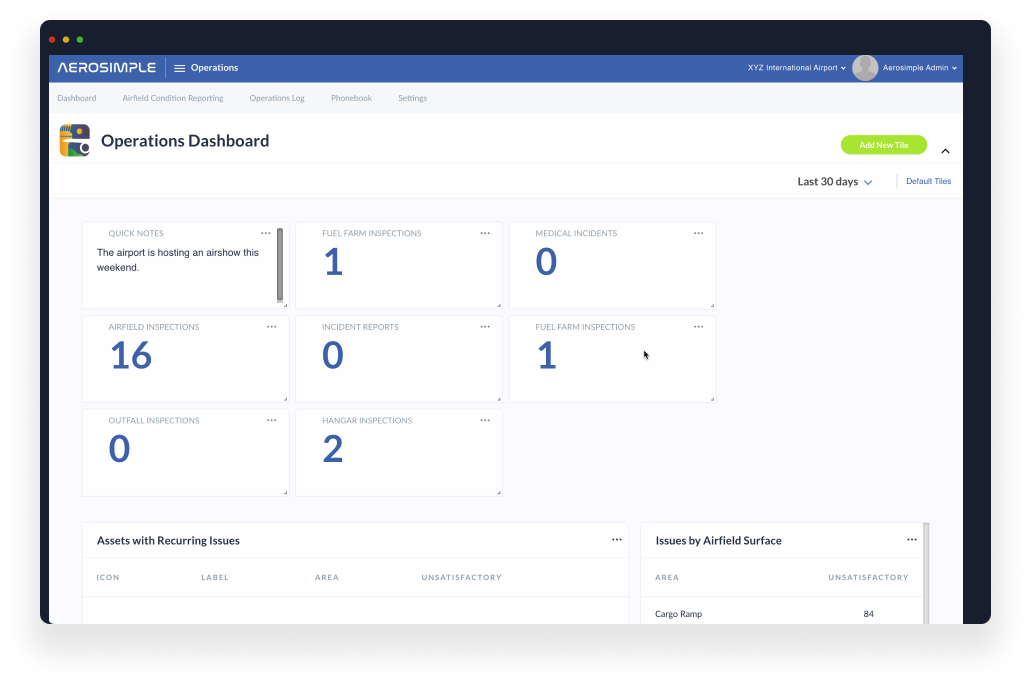Image resolution: width=1031 pixels, height=685 pixels.
Task: Open Hangar Inspections tile options menu
Action: coord(485,420)
